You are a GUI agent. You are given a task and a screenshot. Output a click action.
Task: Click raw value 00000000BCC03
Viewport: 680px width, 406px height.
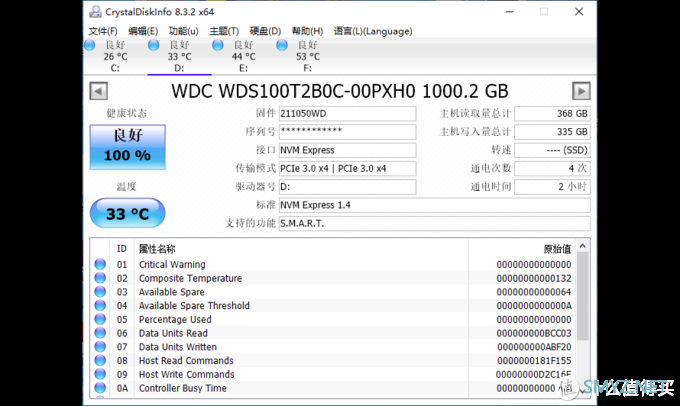[x=534, y=334]
